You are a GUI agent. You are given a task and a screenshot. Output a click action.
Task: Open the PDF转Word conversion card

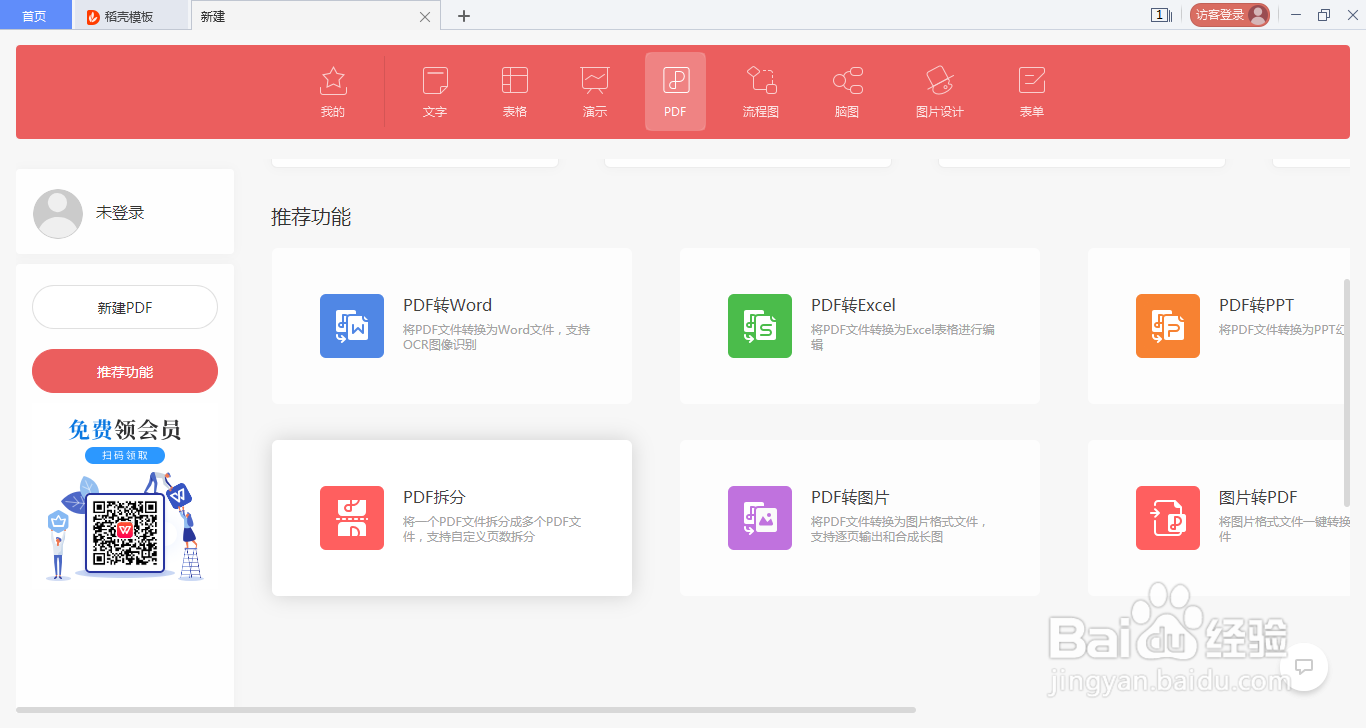tap(451, 326)
